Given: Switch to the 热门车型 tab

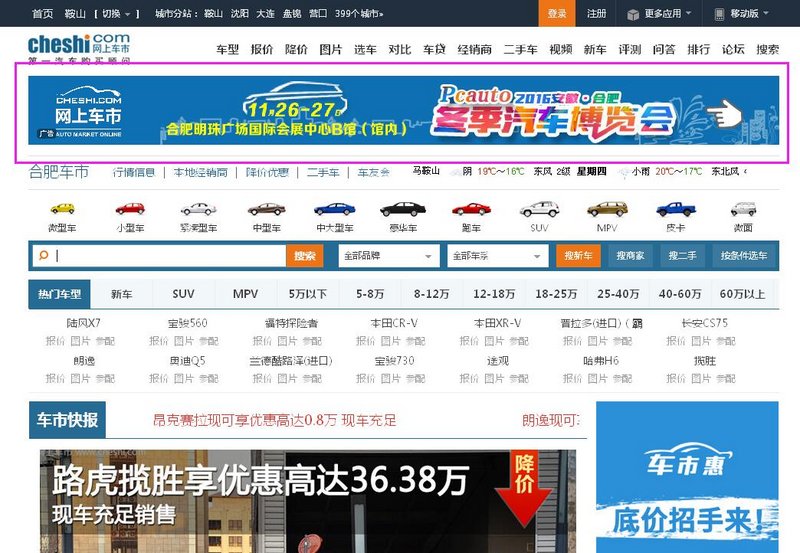Looking at the screenshot, I should click(x=59, y=294).
